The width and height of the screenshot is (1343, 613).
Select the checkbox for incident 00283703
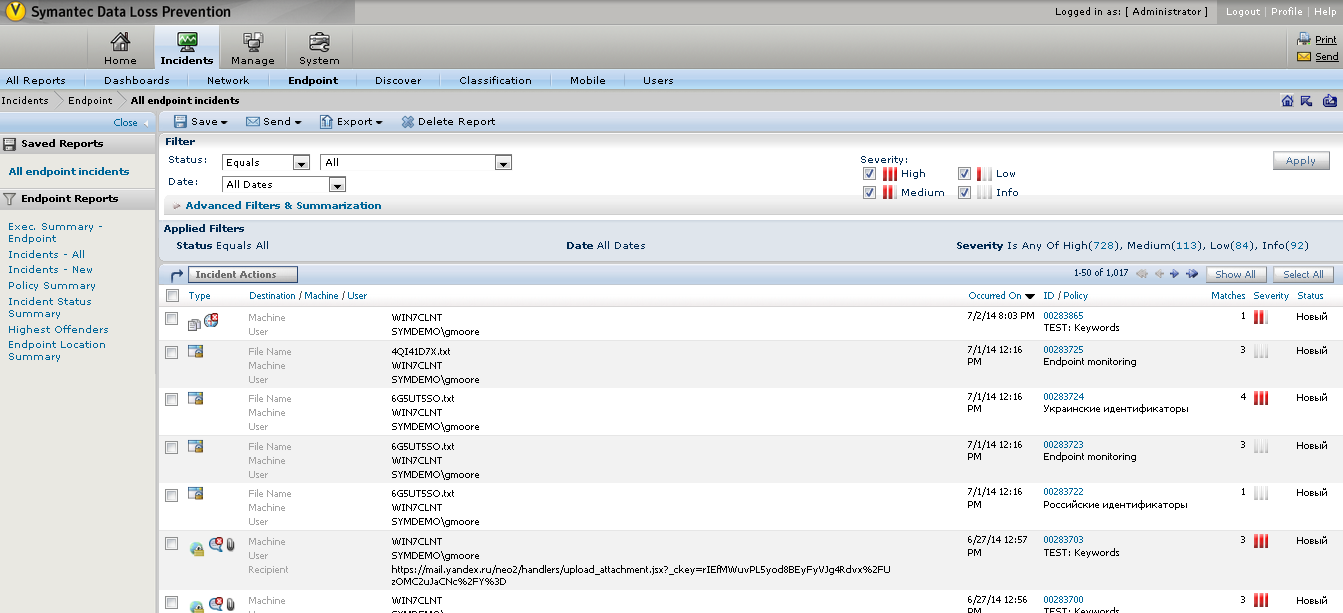pos(172,542)
